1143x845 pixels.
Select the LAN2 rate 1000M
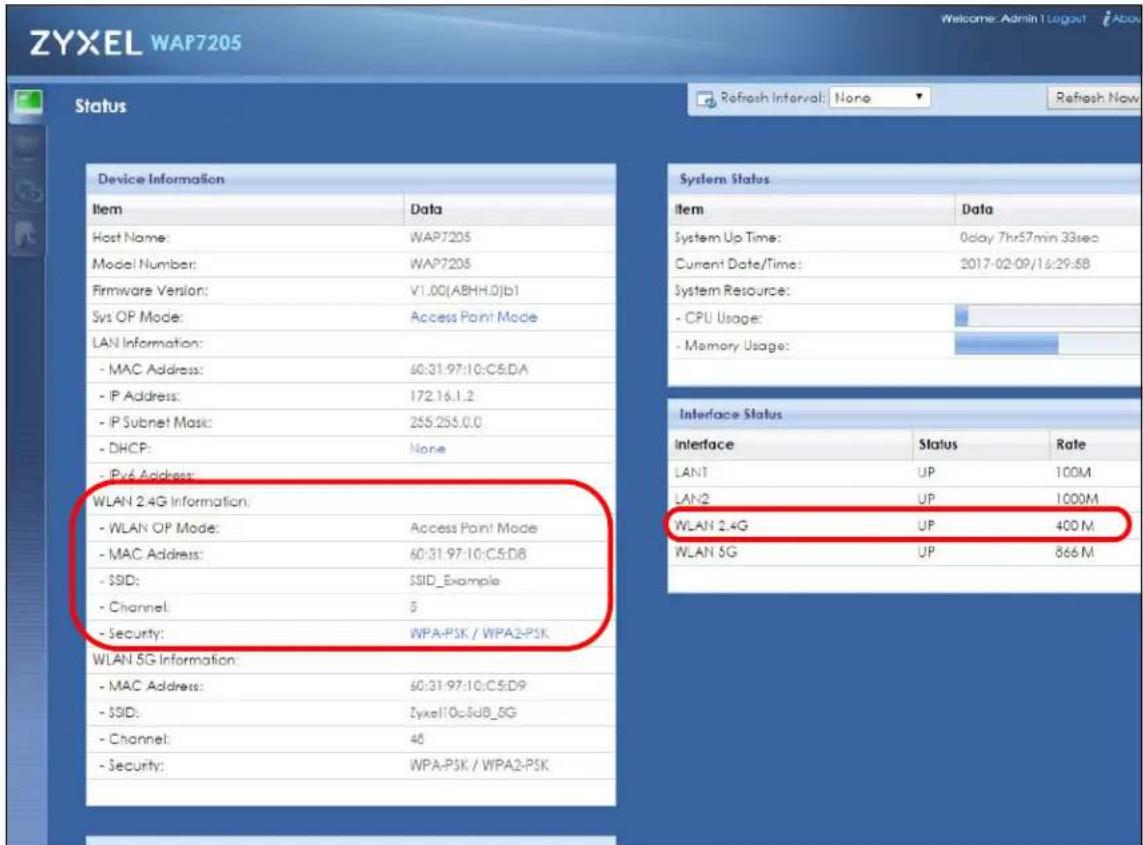coord(1076,499)
